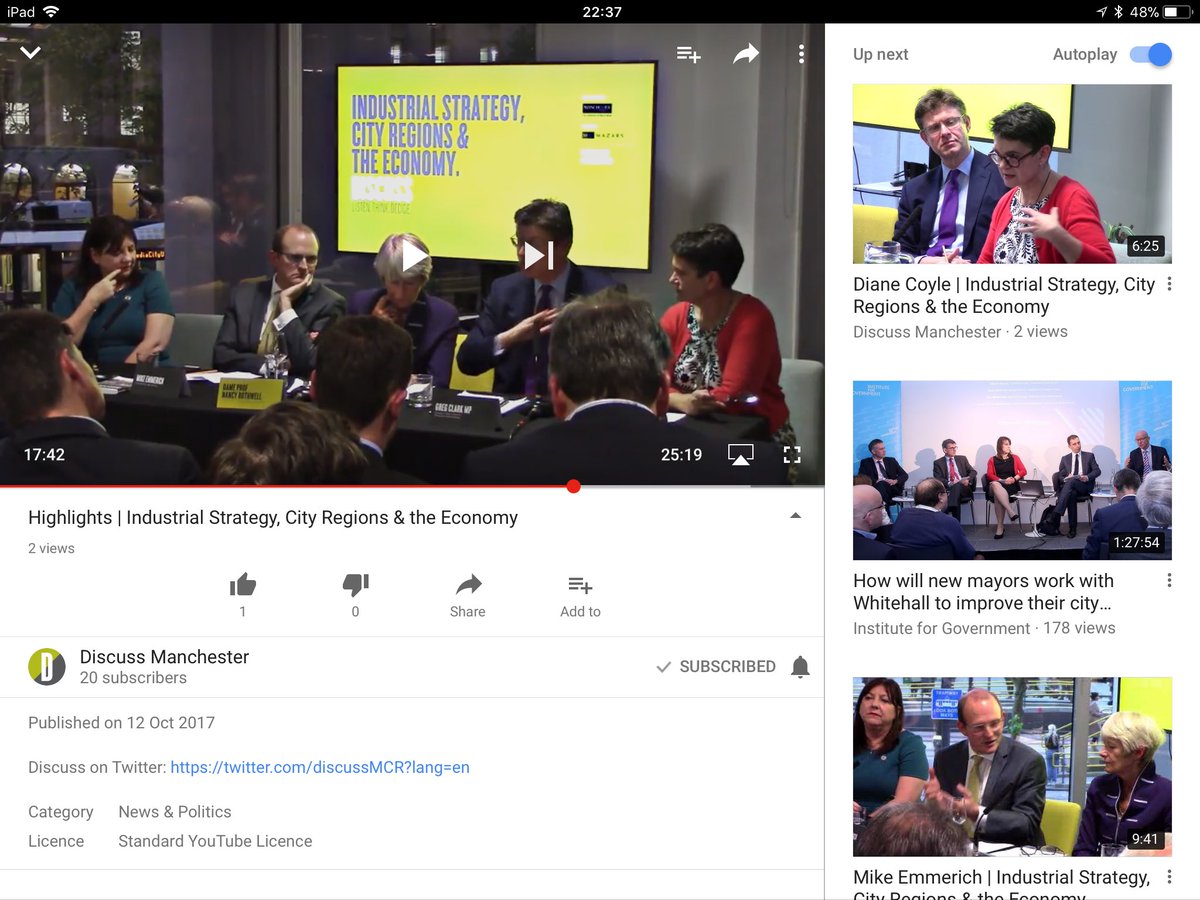Viewport: 1200px width, 900px height.
Task: Collapse the video description panel
Action: 795,515
